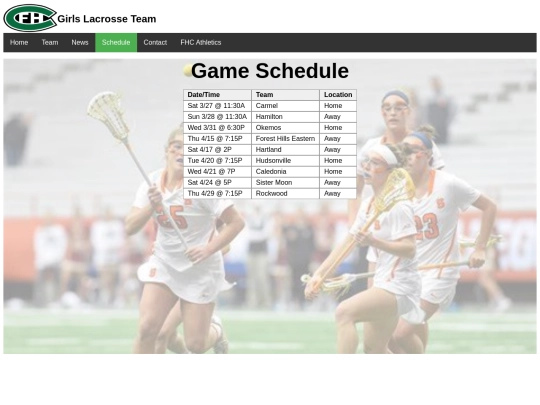Select the Sat 4/24 @ 5P cell
Viewport: 540px width, 405px height.
pyautogui.click(x=217, y=183)
